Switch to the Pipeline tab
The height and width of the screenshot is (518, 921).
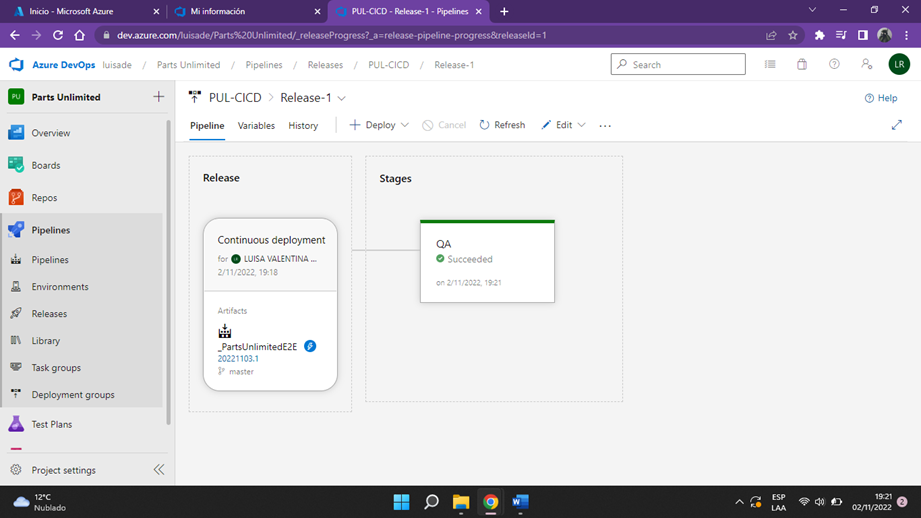pyautogui.click(x=207, y=125)
